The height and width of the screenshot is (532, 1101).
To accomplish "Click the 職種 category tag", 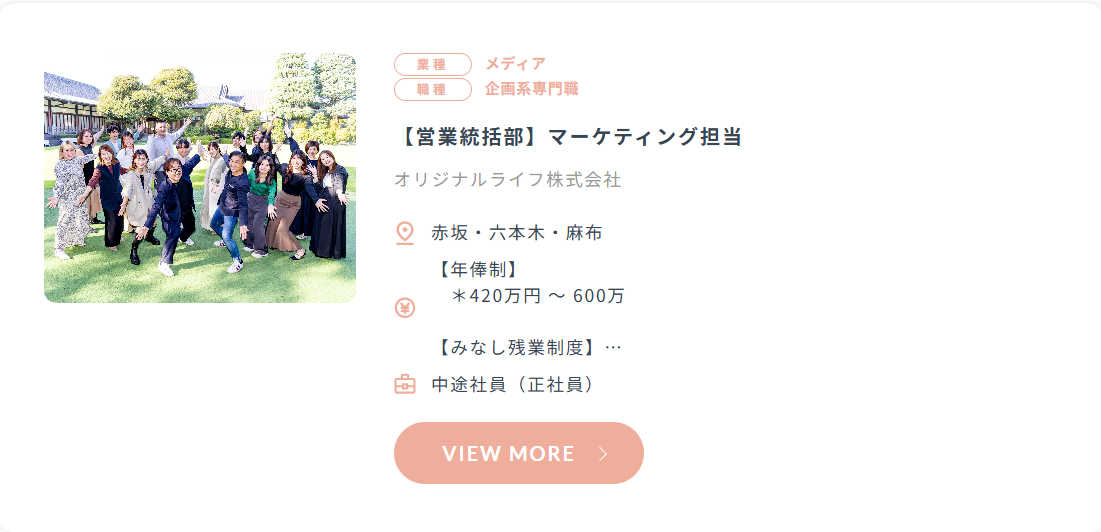I will (x=433, y=90).
